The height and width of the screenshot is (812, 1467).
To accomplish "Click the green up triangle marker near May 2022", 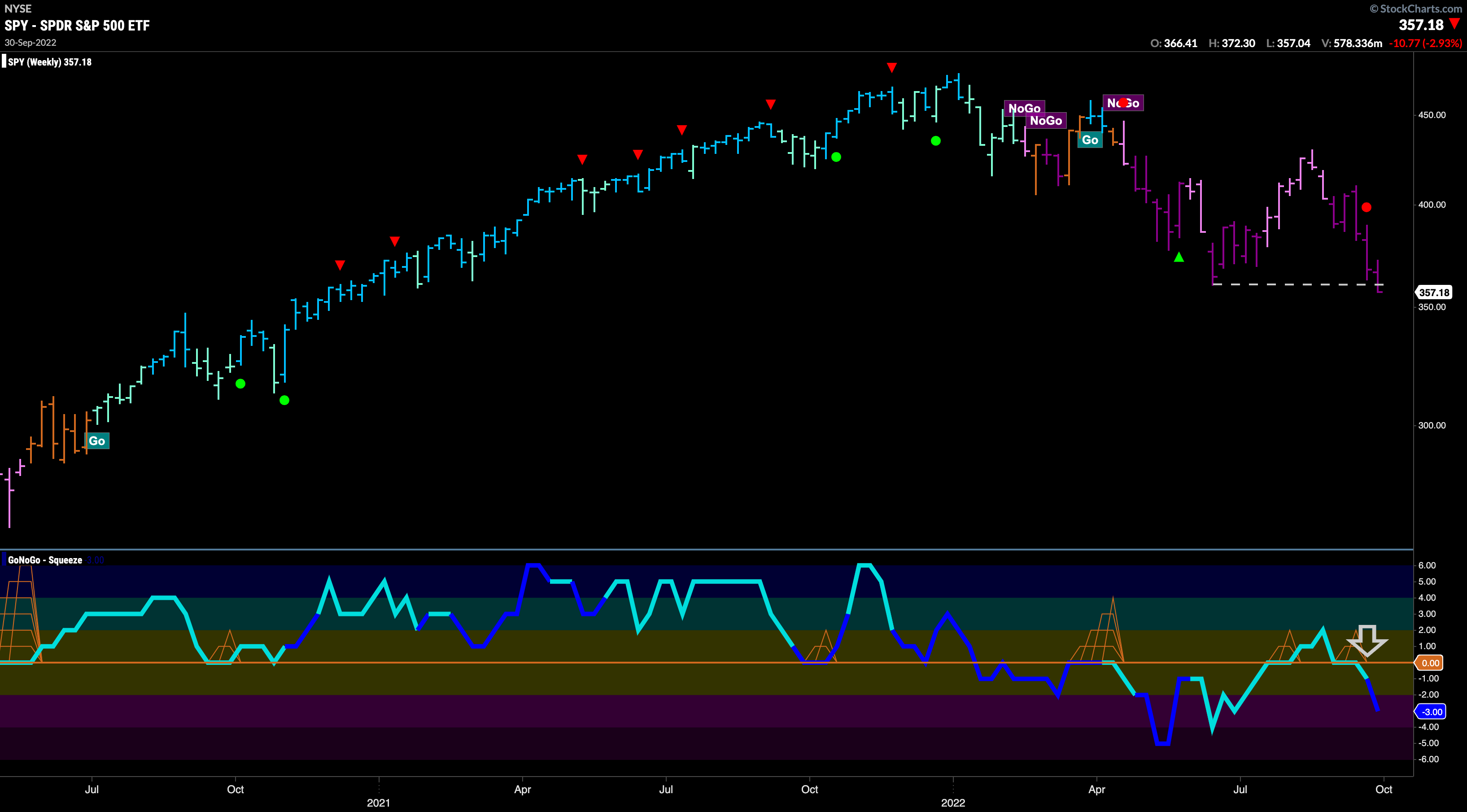I will (x=1179, y=258).
